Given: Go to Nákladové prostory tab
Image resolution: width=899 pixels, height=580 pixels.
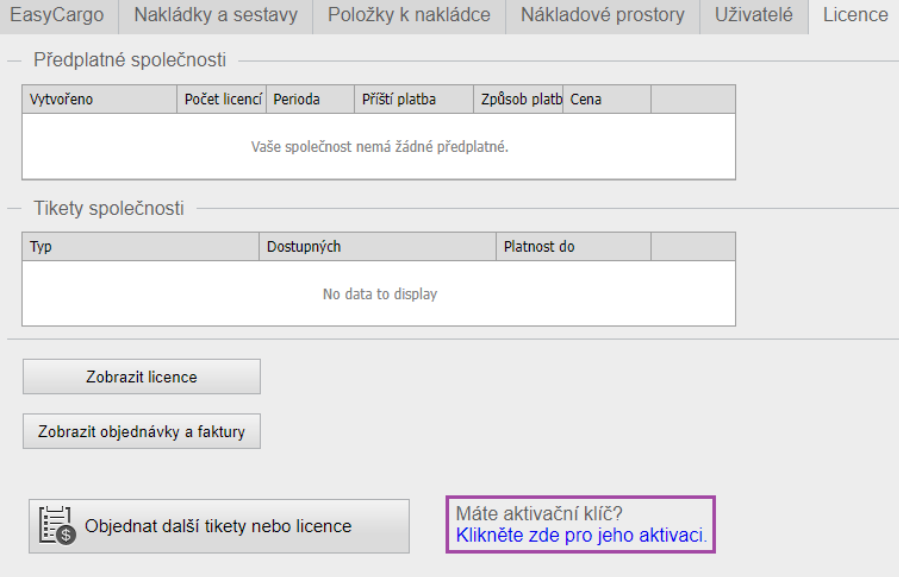Looking at the screenshot, I should tap(602, 16).
